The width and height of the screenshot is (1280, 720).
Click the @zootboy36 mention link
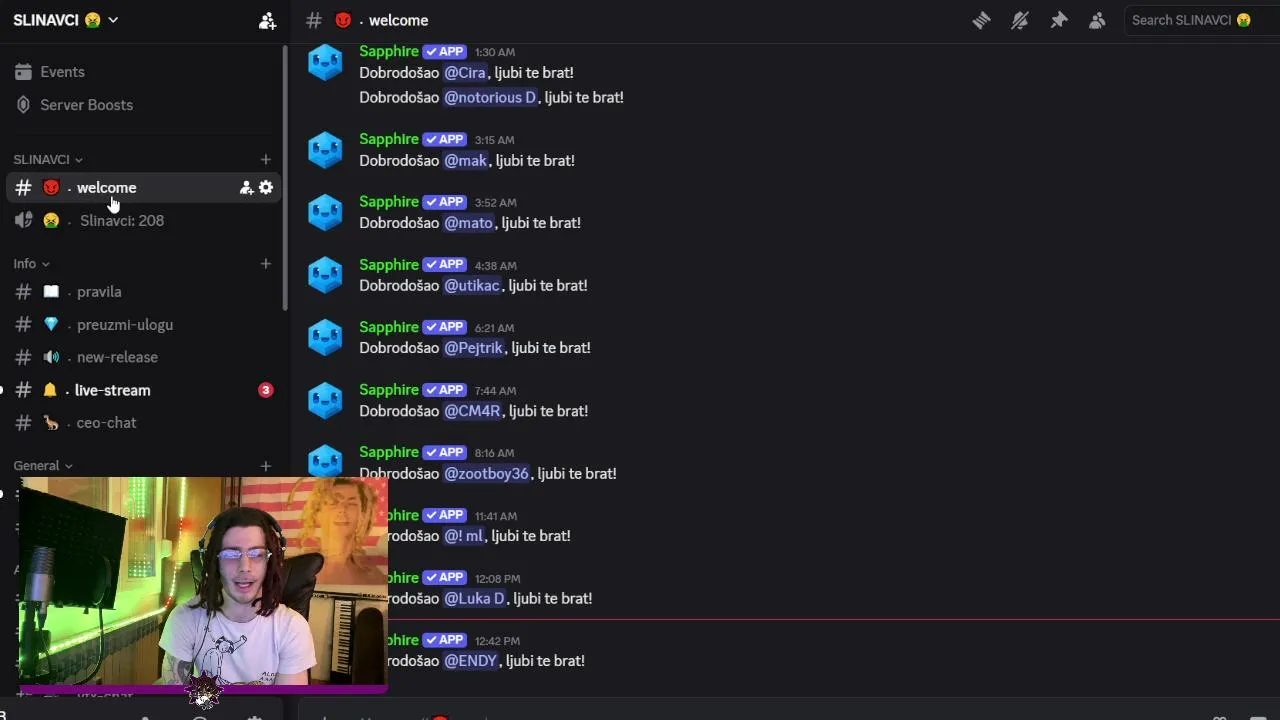tap(487, 474)
